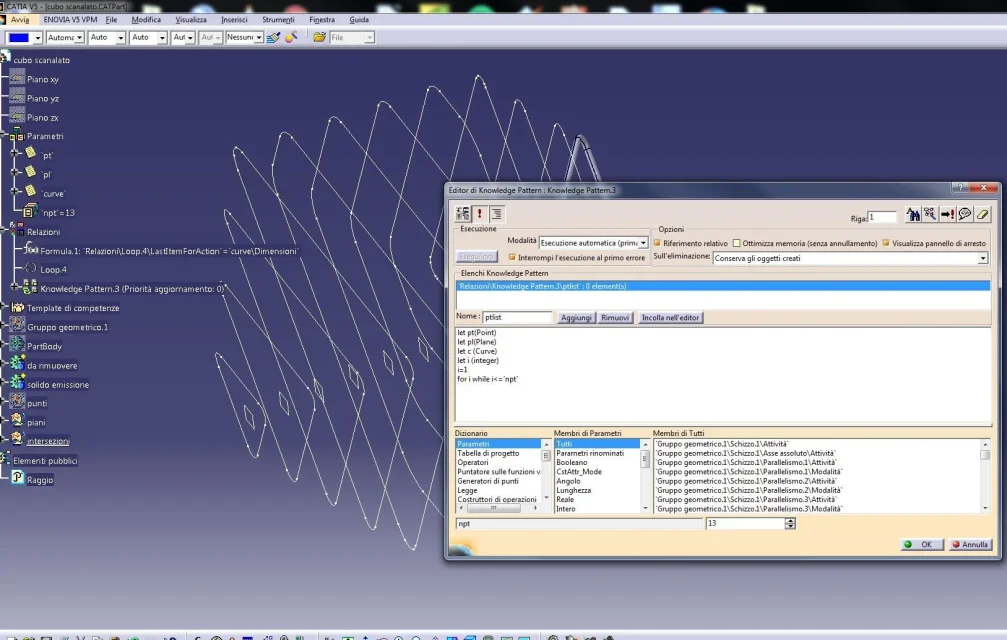Select the Raggio public element icon
Image resolution: width=1007 pixels, height=640 pixels.
pyautogui.click(x=18, y=479)
